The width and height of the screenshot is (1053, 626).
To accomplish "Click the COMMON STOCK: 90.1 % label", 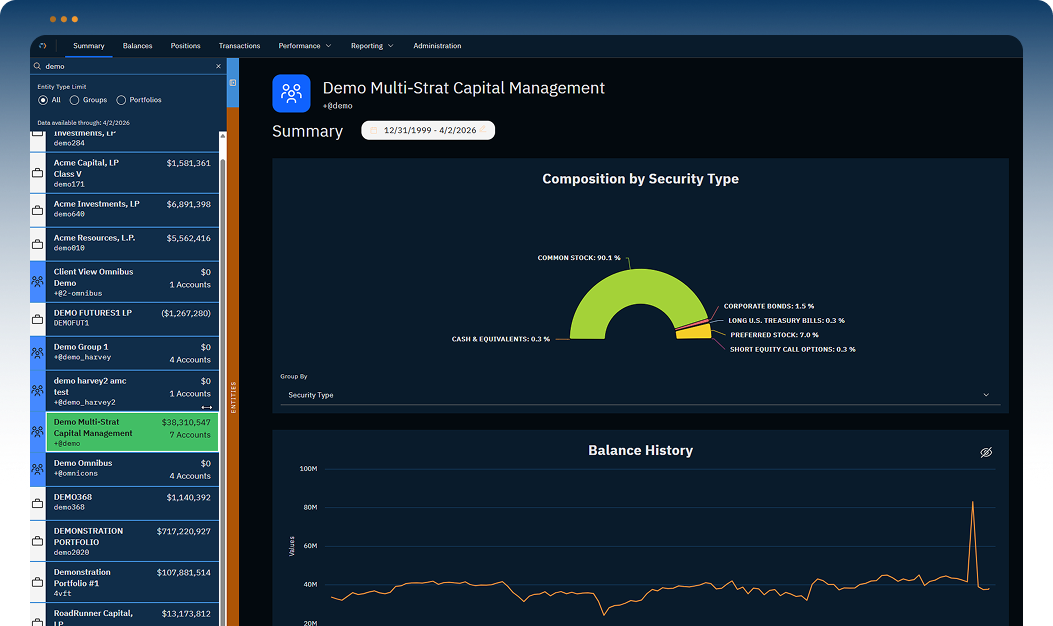I will (579, 258).
